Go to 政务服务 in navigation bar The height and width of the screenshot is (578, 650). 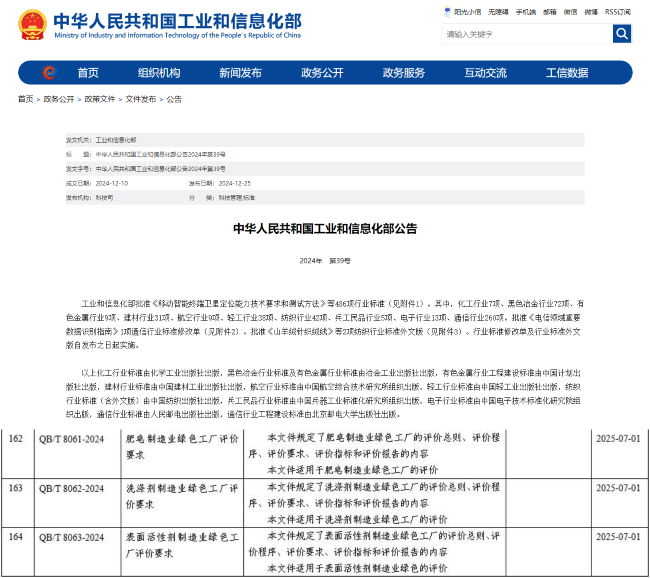point(403,72)
